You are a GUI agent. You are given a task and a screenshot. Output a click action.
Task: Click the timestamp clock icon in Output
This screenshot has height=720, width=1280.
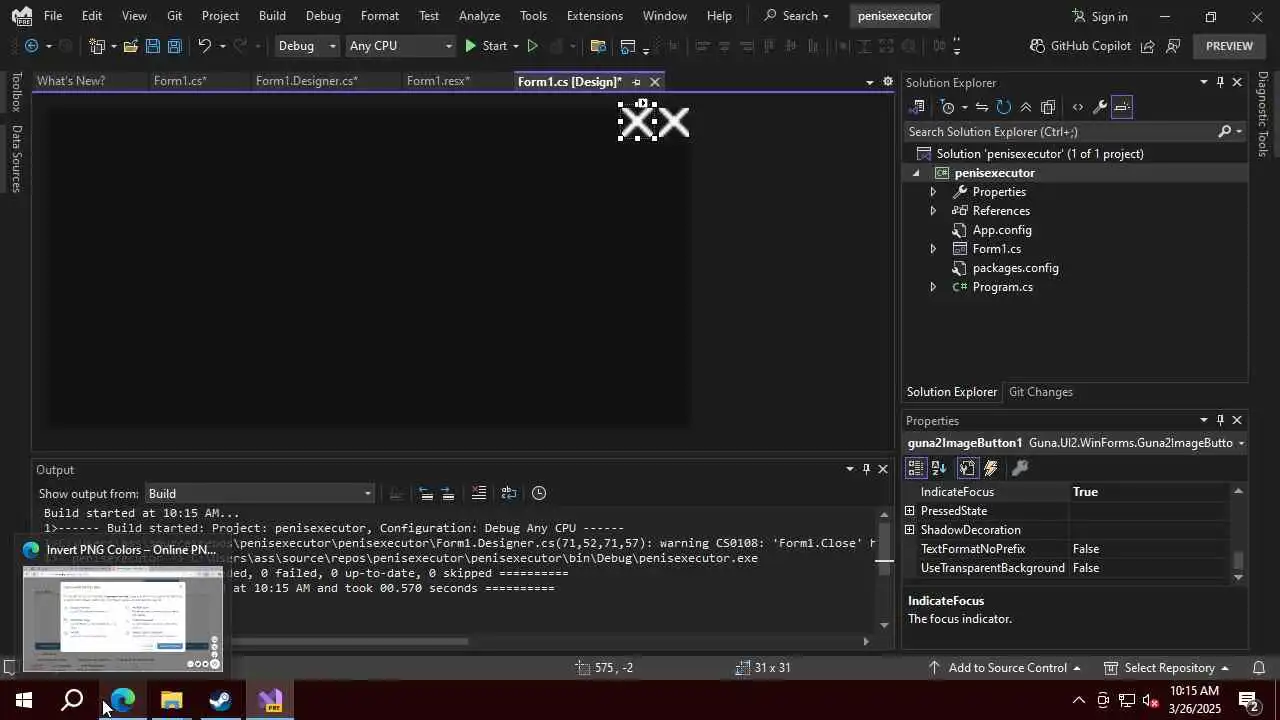pos(539,493)
